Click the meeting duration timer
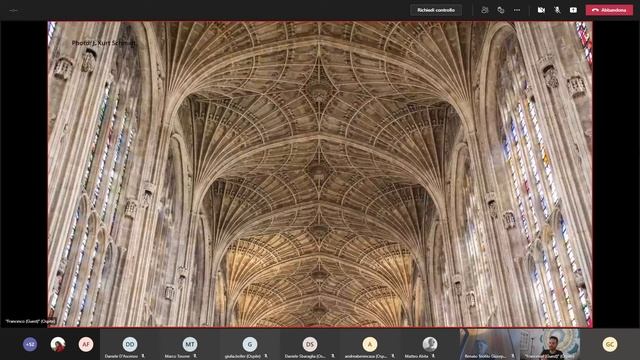 14,11
